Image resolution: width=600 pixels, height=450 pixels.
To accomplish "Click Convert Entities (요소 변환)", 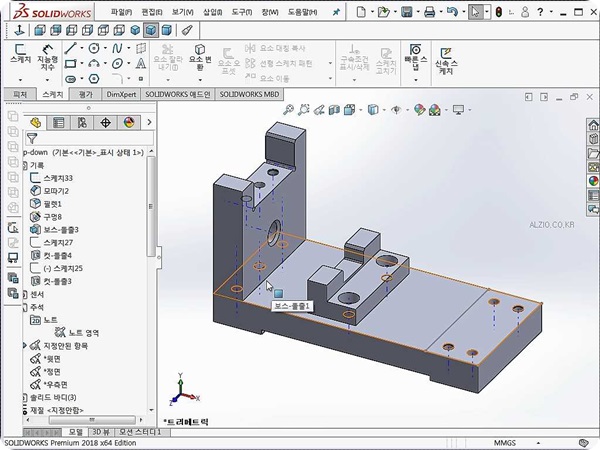I will [200, 57].
